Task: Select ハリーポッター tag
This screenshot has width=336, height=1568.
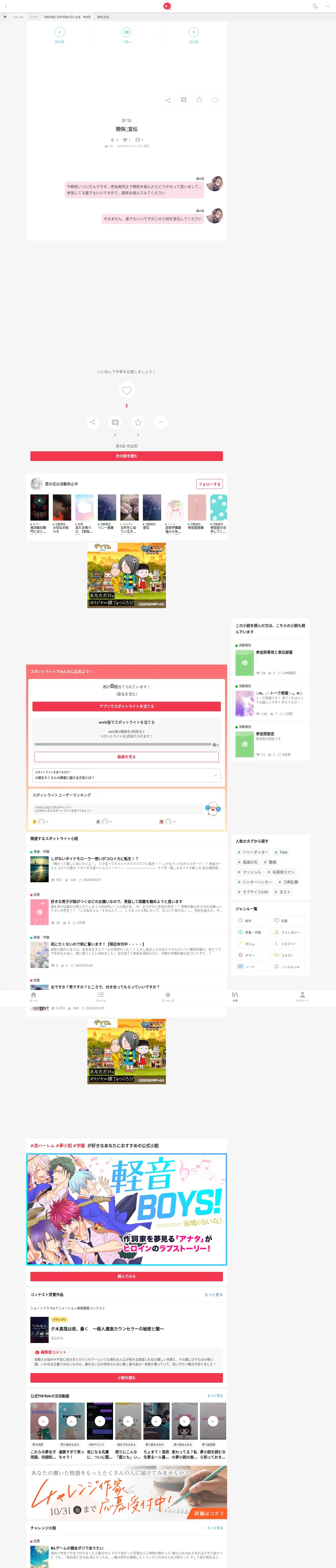Action: point(253,852)
